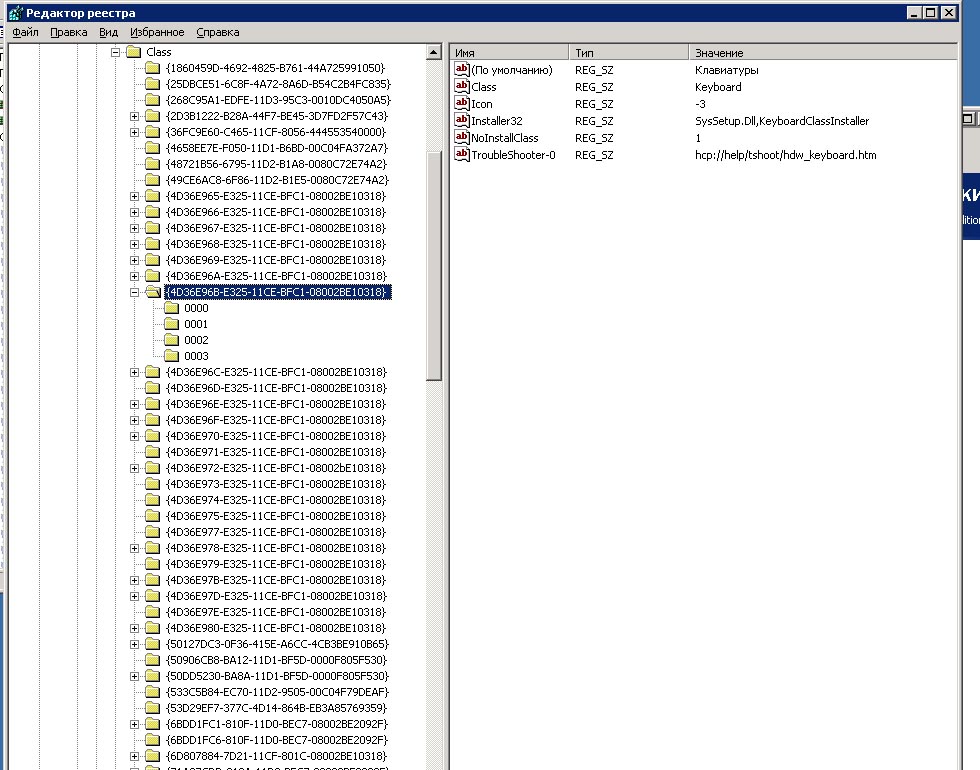Viewport: 980px width, 770px height.
Task: Click folder icon of {4658EE7E-F050-11D1...}
Action: 152,148
